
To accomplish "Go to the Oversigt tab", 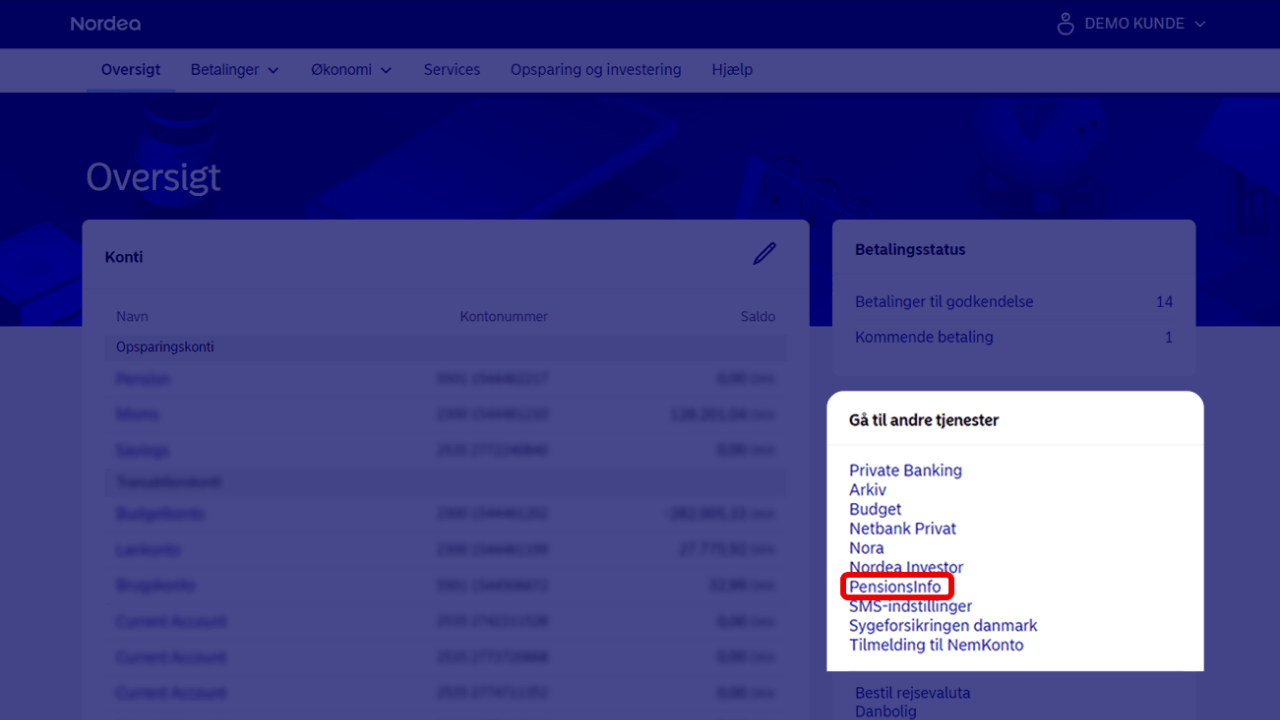I will point(131,70).
